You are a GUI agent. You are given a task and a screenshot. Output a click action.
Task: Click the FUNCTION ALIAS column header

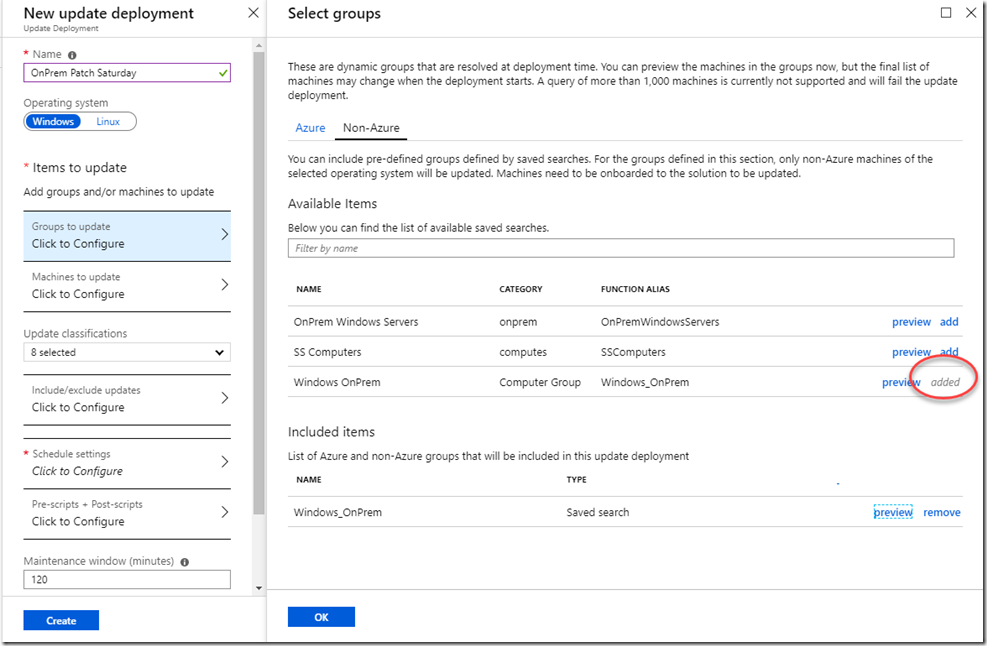635,289
